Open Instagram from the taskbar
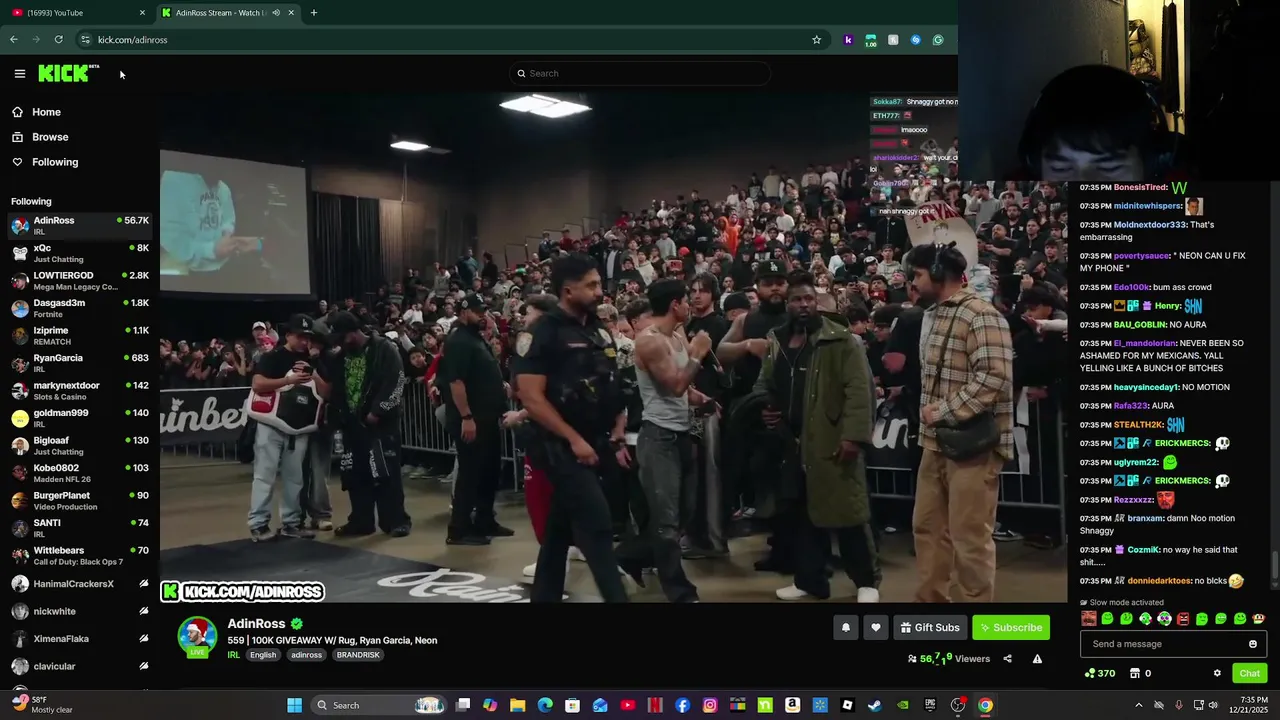Image resolution: width=1280 pixels, height=720 pixels. coord(710,705)
